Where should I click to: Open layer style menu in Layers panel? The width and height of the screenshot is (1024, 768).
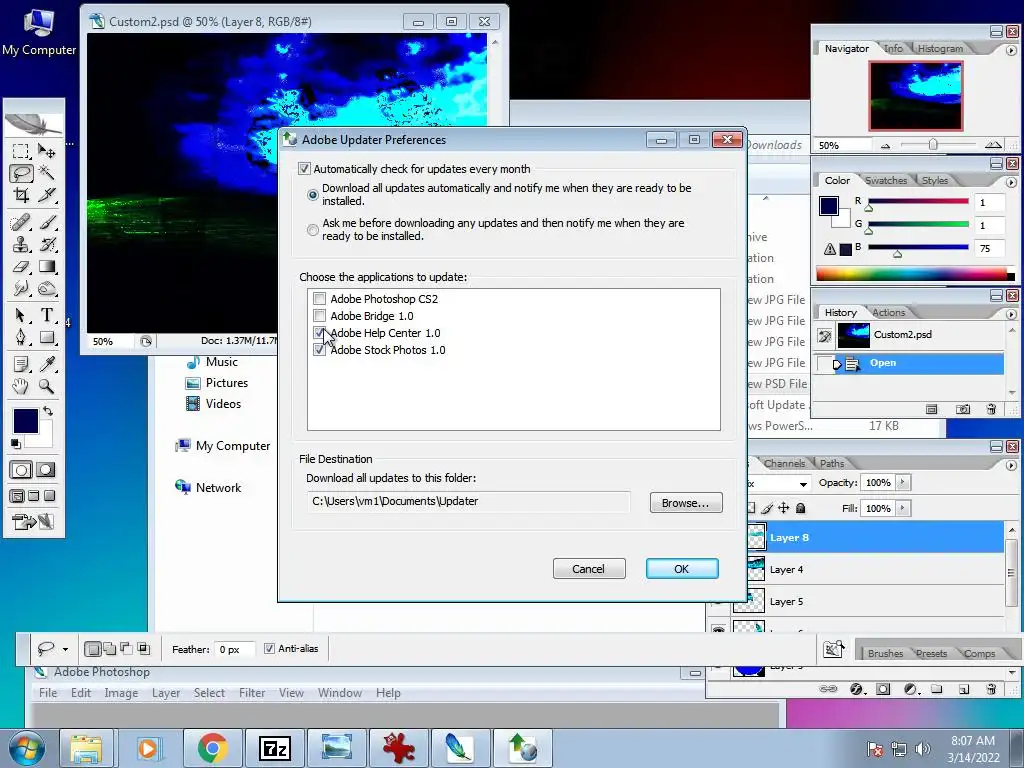857,688
